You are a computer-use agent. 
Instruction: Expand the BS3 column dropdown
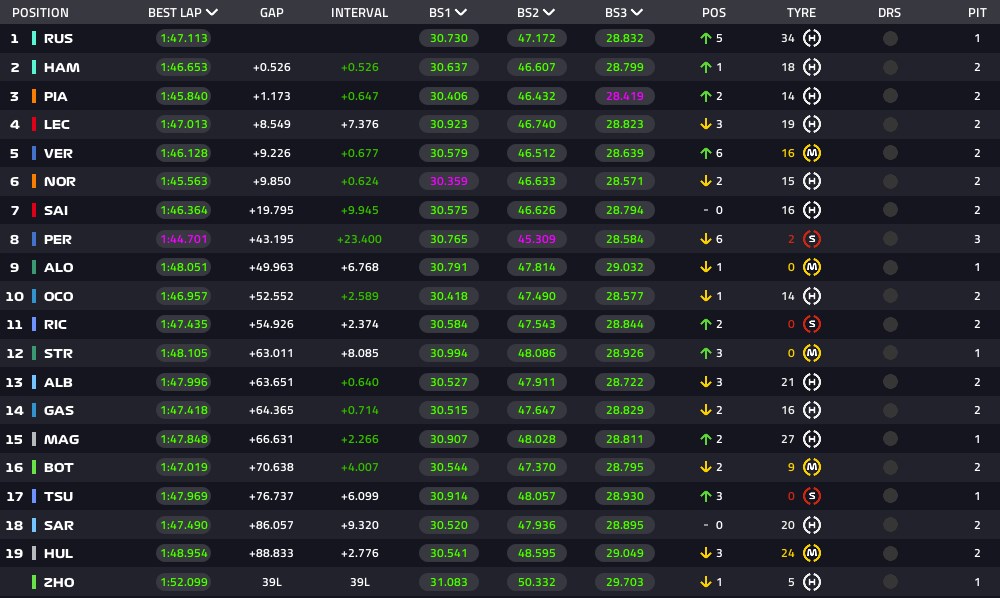(636, 13)
